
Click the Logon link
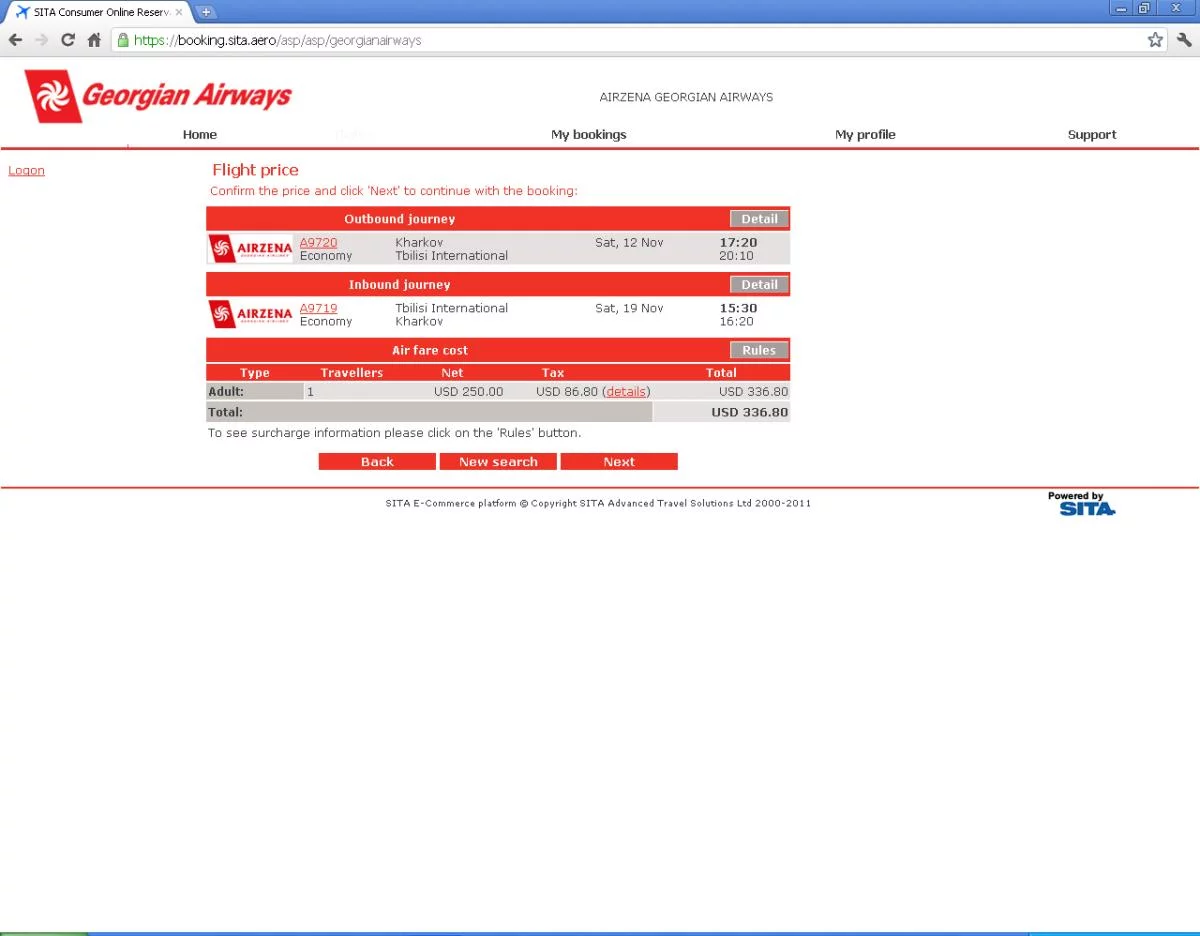click(26, 170)
